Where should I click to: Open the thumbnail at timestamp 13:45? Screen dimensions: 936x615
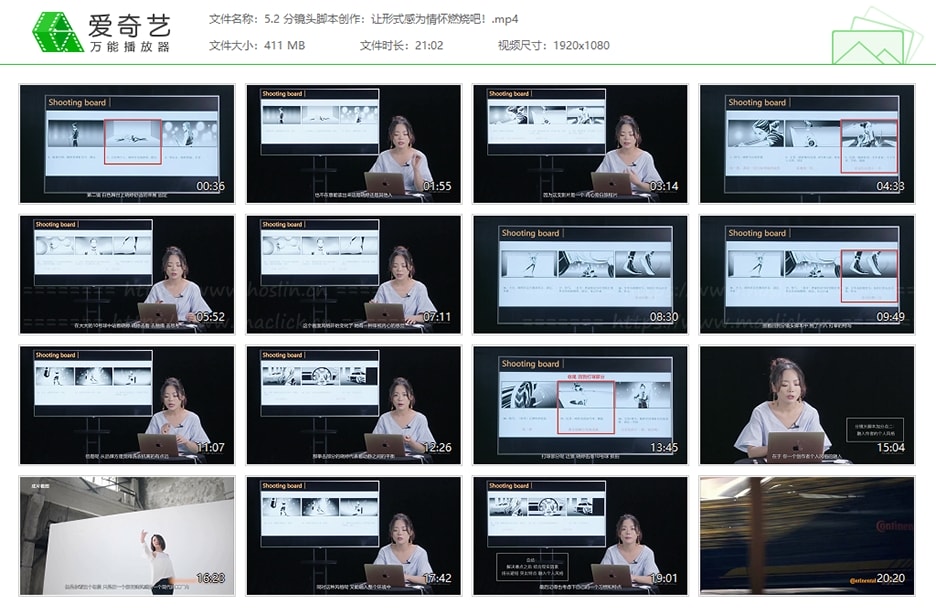pyautogui.click(x=580, y=405)
